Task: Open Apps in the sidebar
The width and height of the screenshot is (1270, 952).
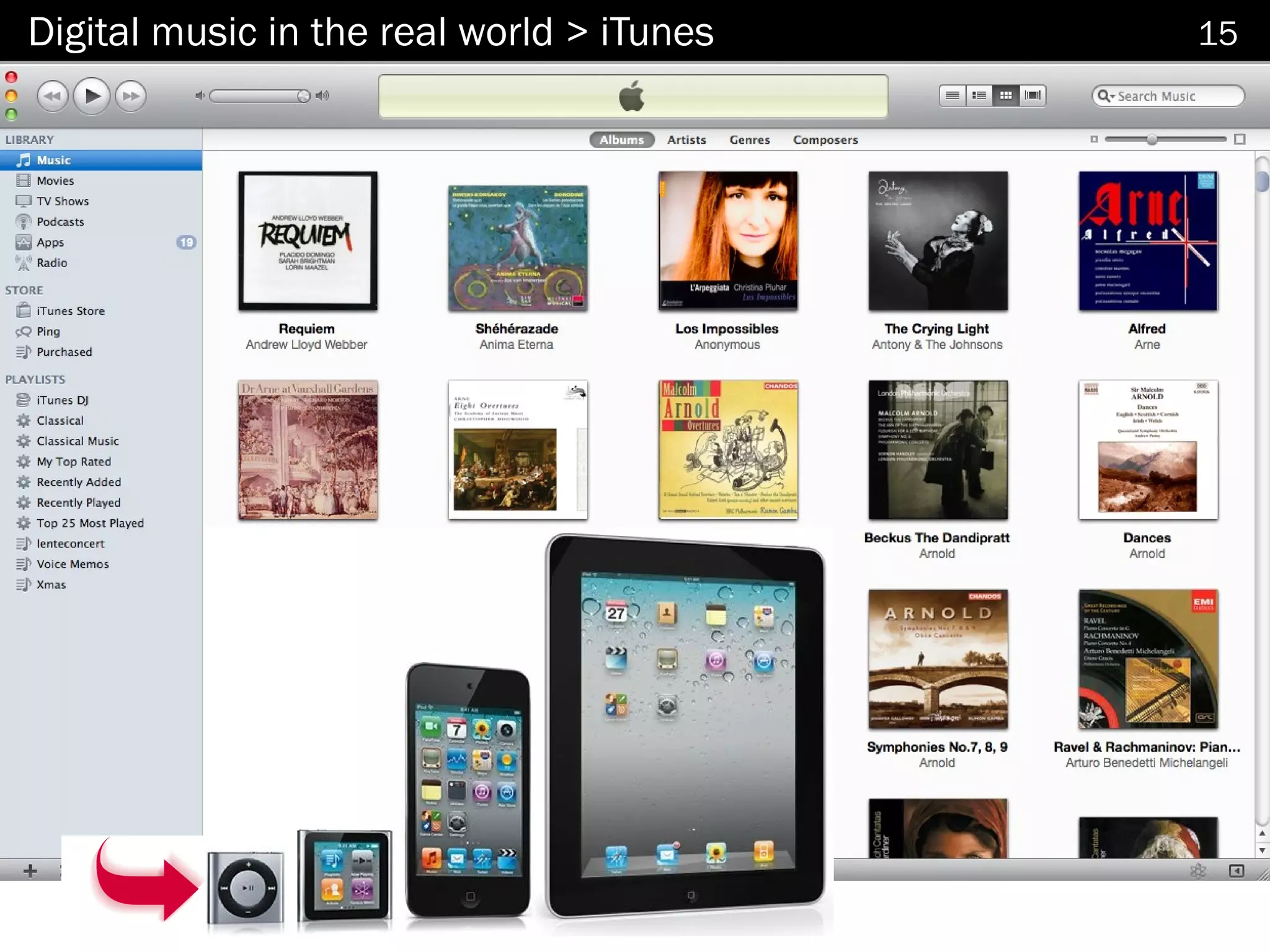Action: pyautogui.click(x=101, y=242)
